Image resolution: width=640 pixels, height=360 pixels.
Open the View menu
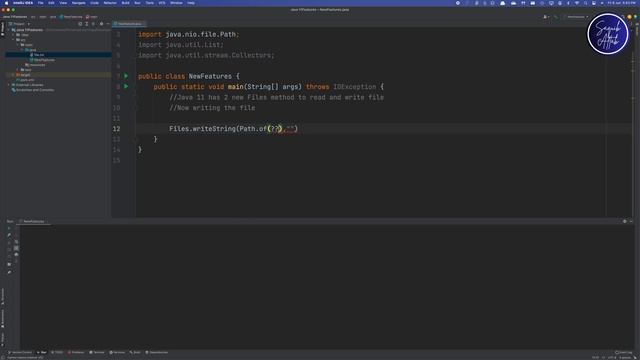click(x=63, y=3)
